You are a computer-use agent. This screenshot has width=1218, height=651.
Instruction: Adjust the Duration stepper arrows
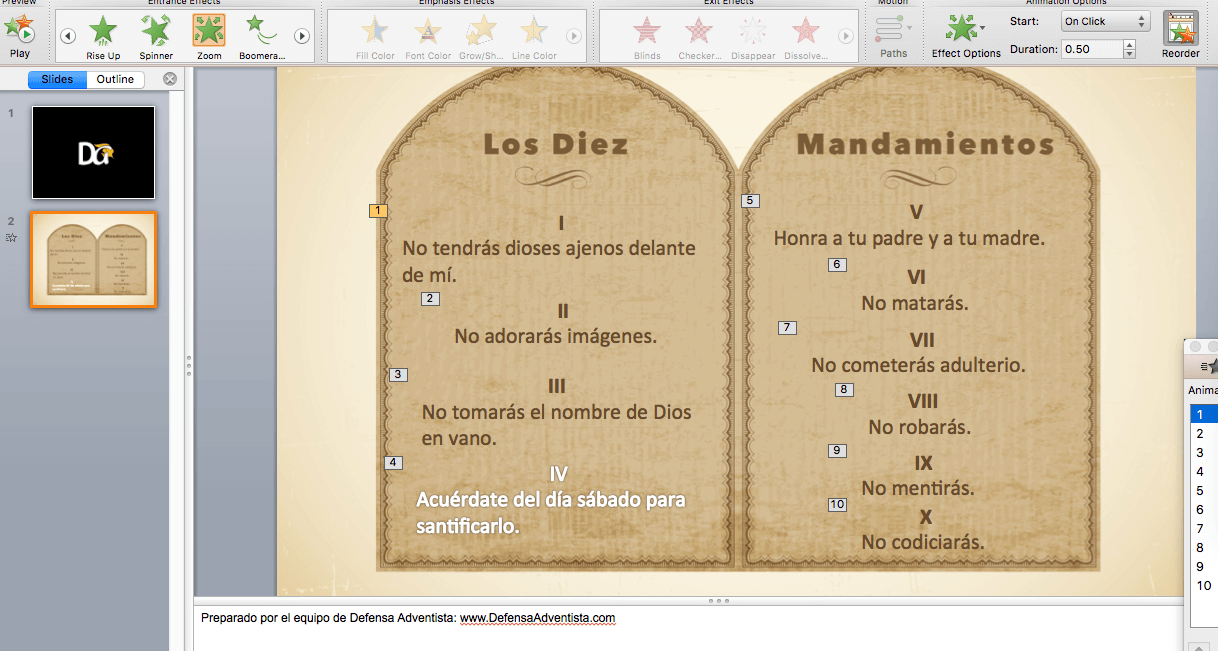1130,49
